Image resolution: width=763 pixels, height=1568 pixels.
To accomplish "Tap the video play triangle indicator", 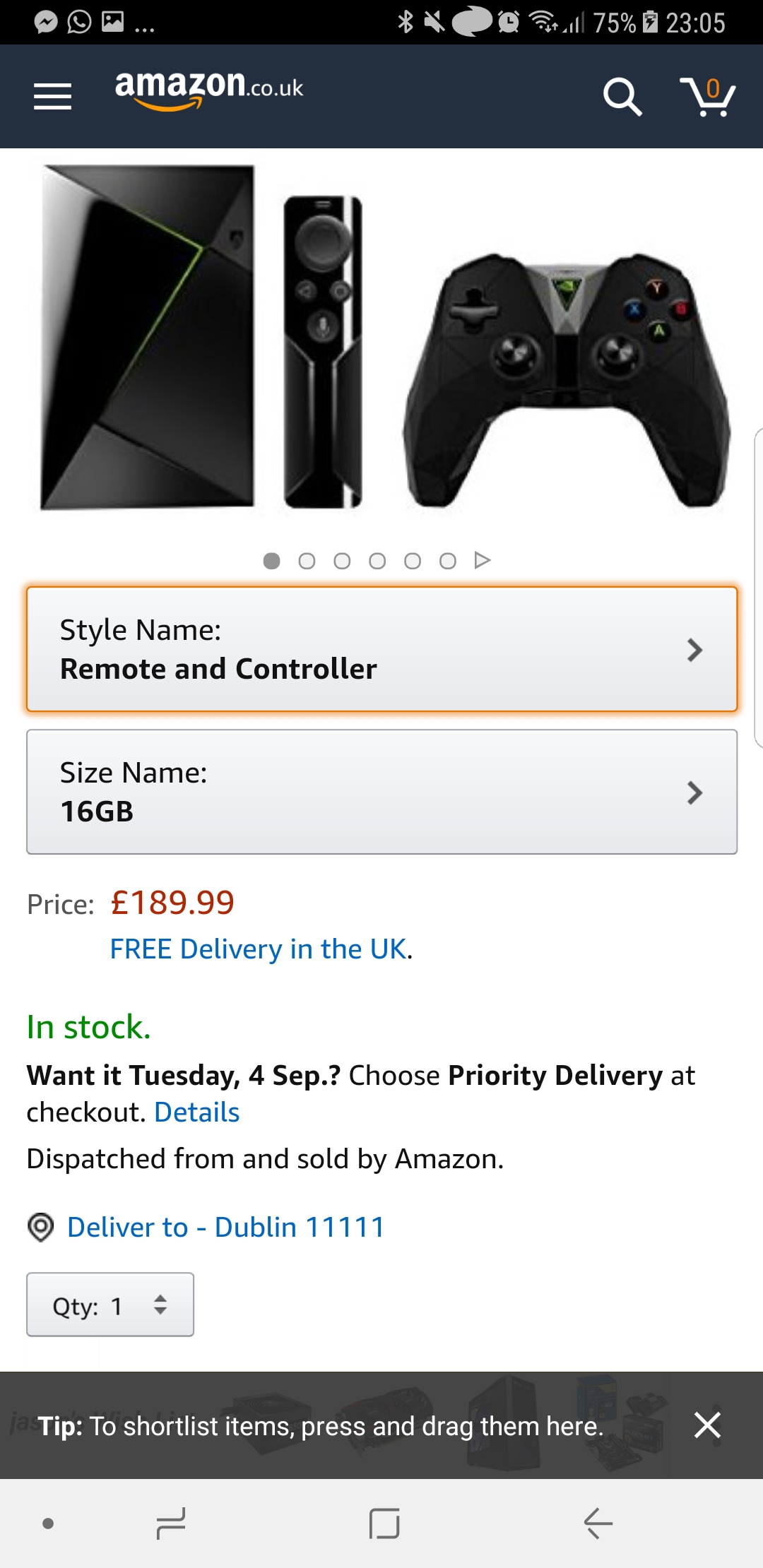I will click(483, 560).
